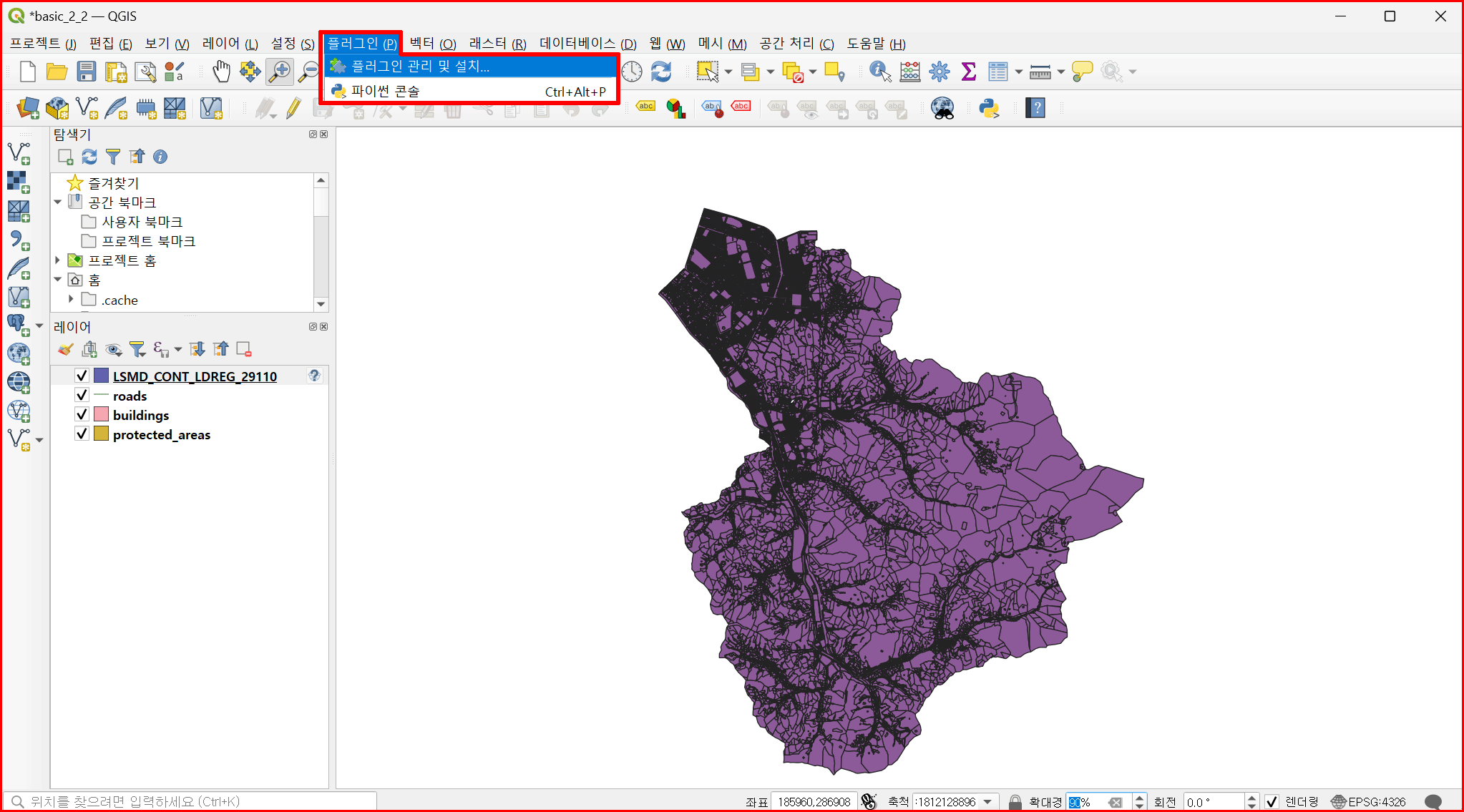Click the EPSG:4326 CRS button
The image size is (1464, 812).
(x=1369, y=802)
